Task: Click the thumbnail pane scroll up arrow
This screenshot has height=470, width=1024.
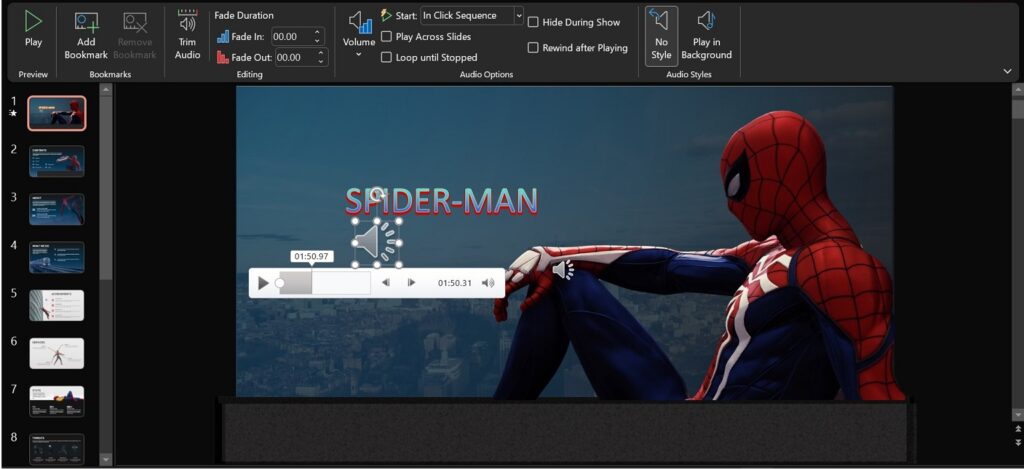Action: tap(105, 89)
